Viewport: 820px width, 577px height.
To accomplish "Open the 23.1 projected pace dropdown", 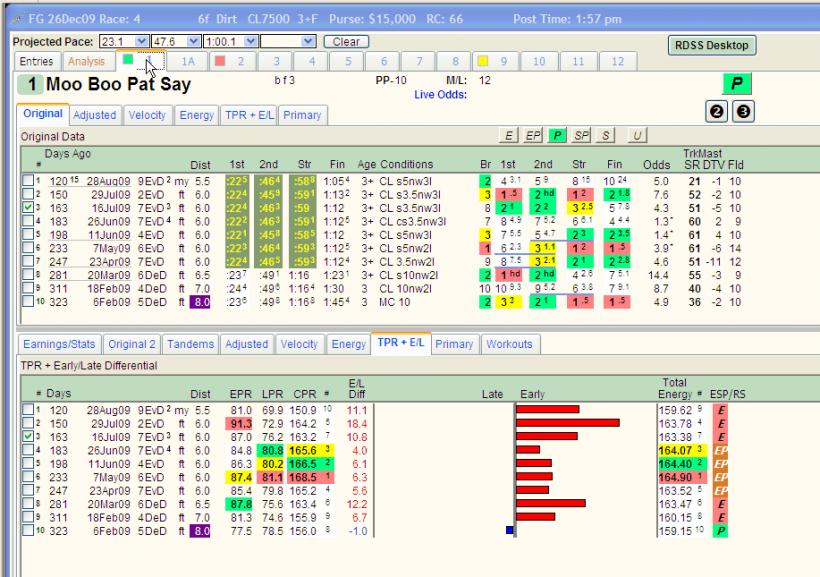I will pos(141,41).
